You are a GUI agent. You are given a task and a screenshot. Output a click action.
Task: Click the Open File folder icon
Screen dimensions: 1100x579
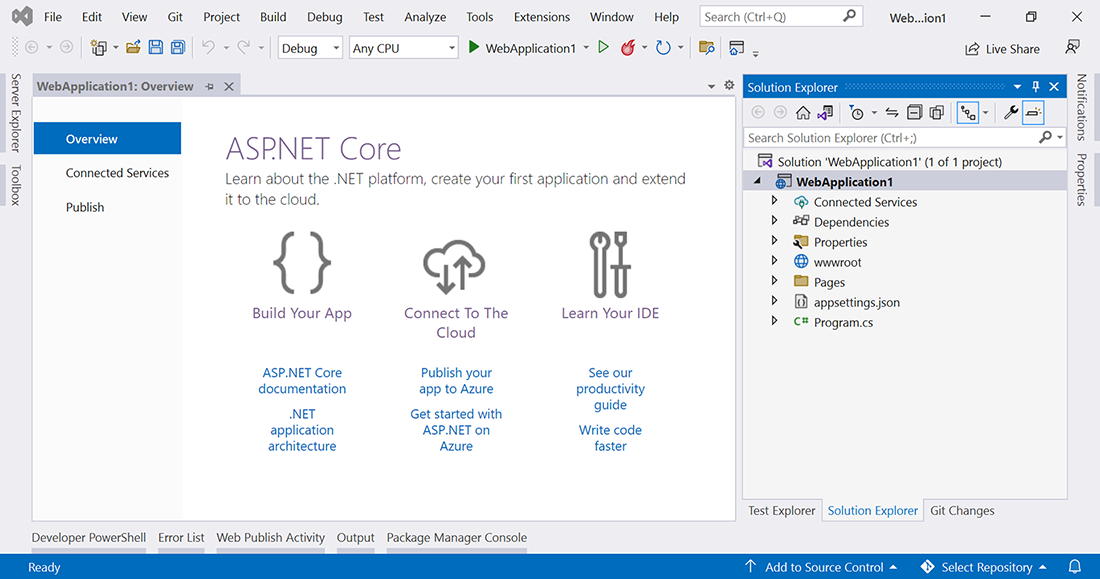pos(133,48)
